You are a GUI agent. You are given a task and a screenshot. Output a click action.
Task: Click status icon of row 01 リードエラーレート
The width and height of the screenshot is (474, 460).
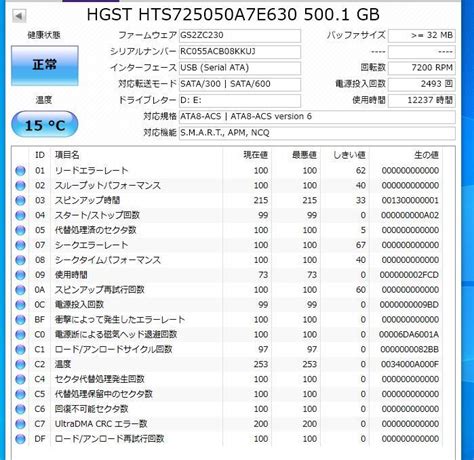20,171
